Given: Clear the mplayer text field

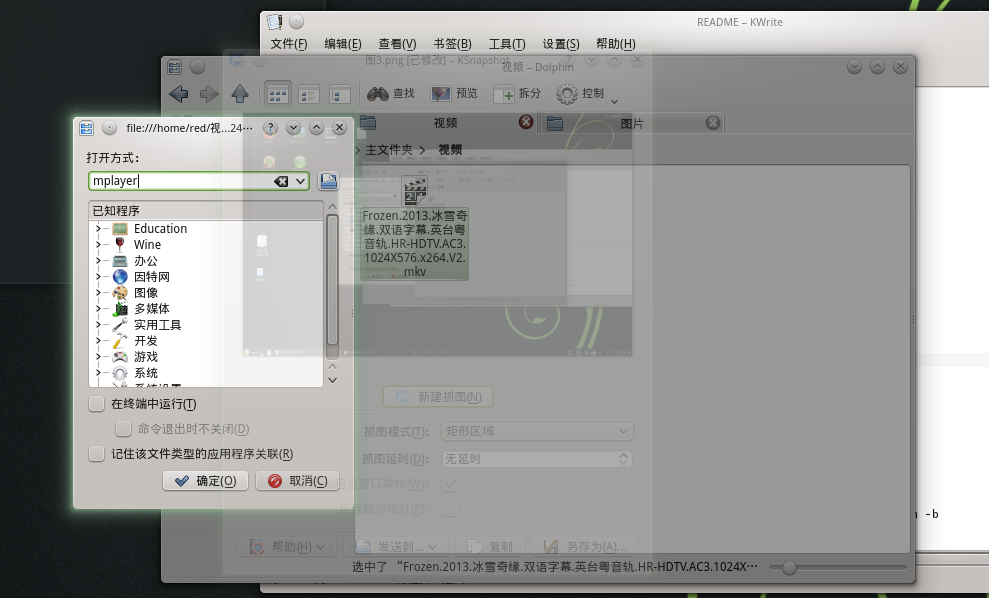Looking at the screenshot, I should pyautogui.click(x=281, y=181).
